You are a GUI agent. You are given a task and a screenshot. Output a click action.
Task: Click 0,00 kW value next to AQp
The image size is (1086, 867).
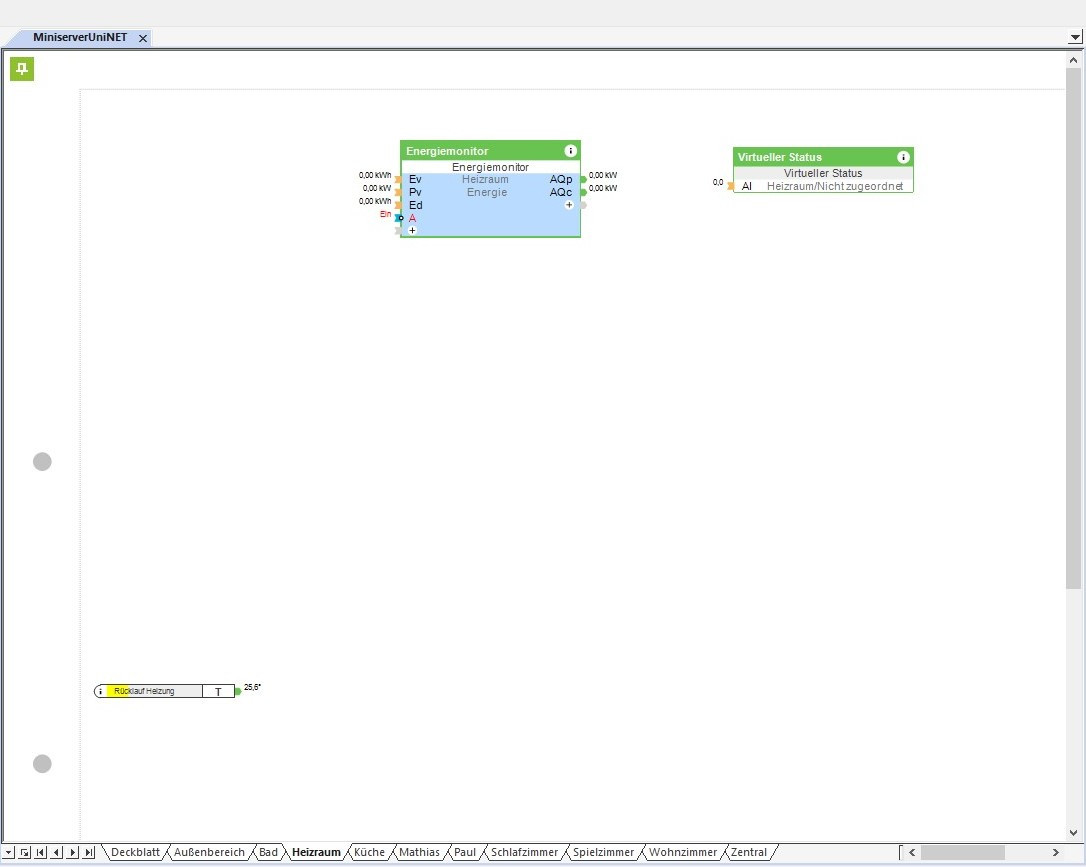pos(603,175)
